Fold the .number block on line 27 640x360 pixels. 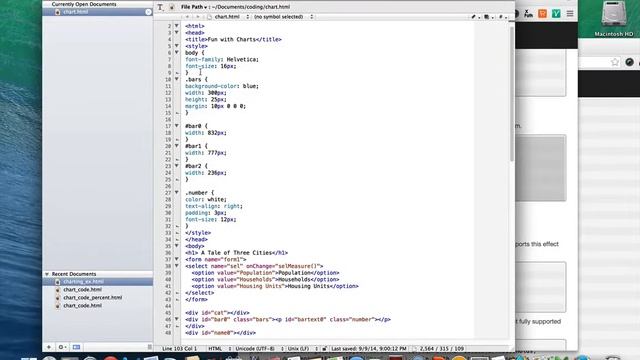[177, 192]
